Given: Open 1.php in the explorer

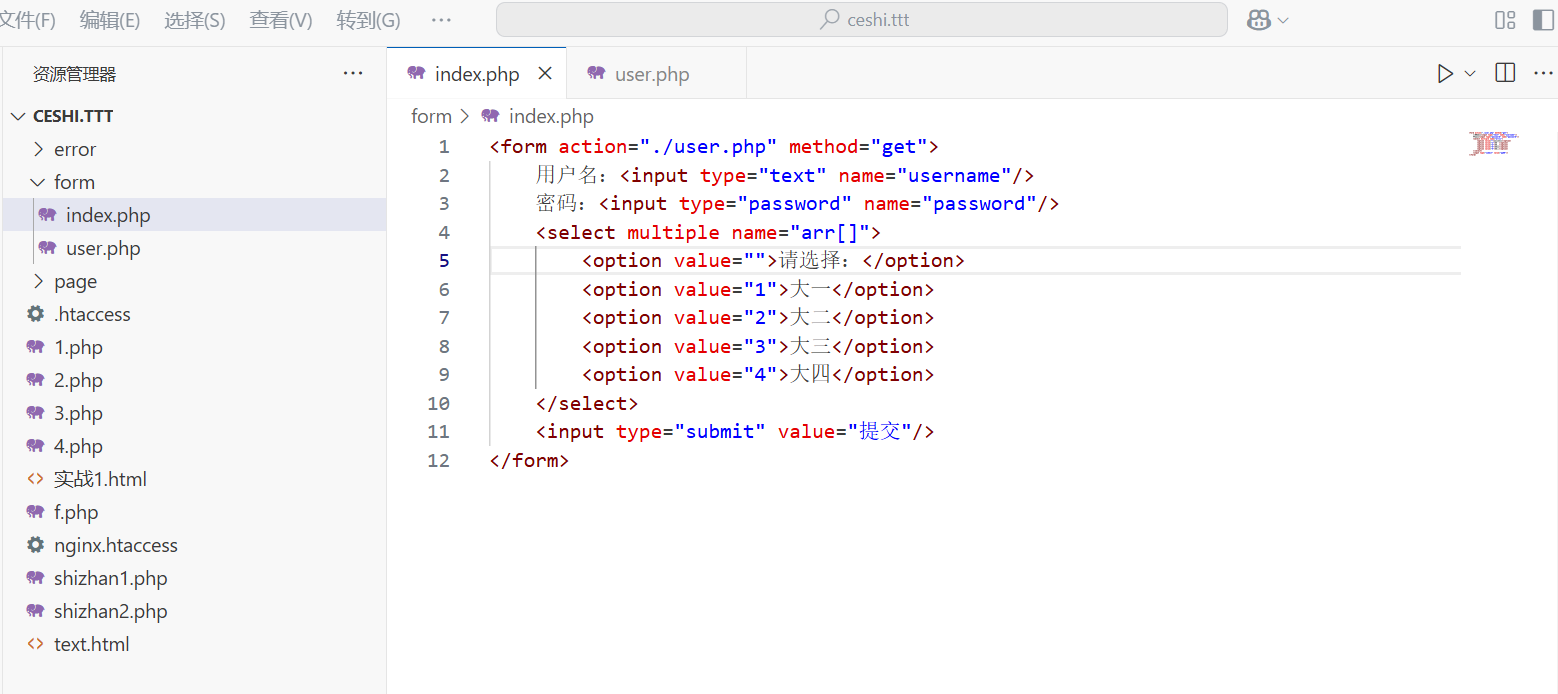Looking at the screenshot, I should click(194, 347).
